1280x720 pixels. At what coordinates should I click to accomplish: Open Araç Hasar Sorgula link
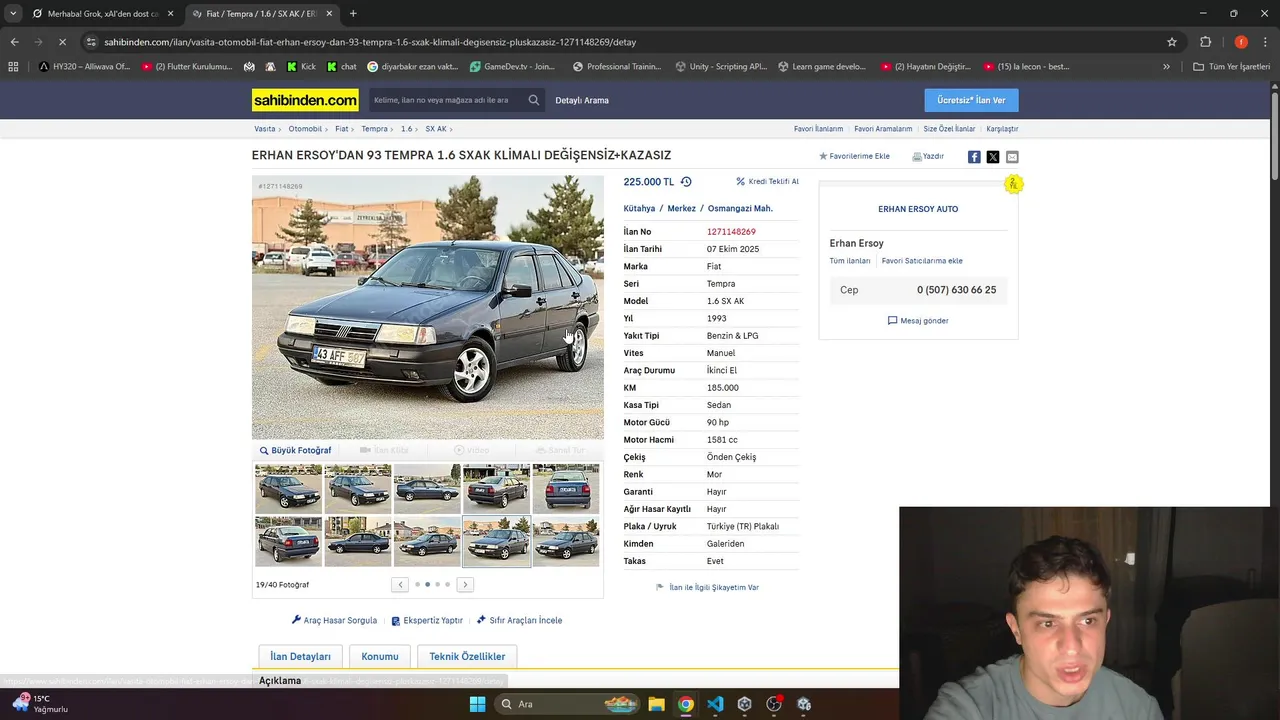334,620
